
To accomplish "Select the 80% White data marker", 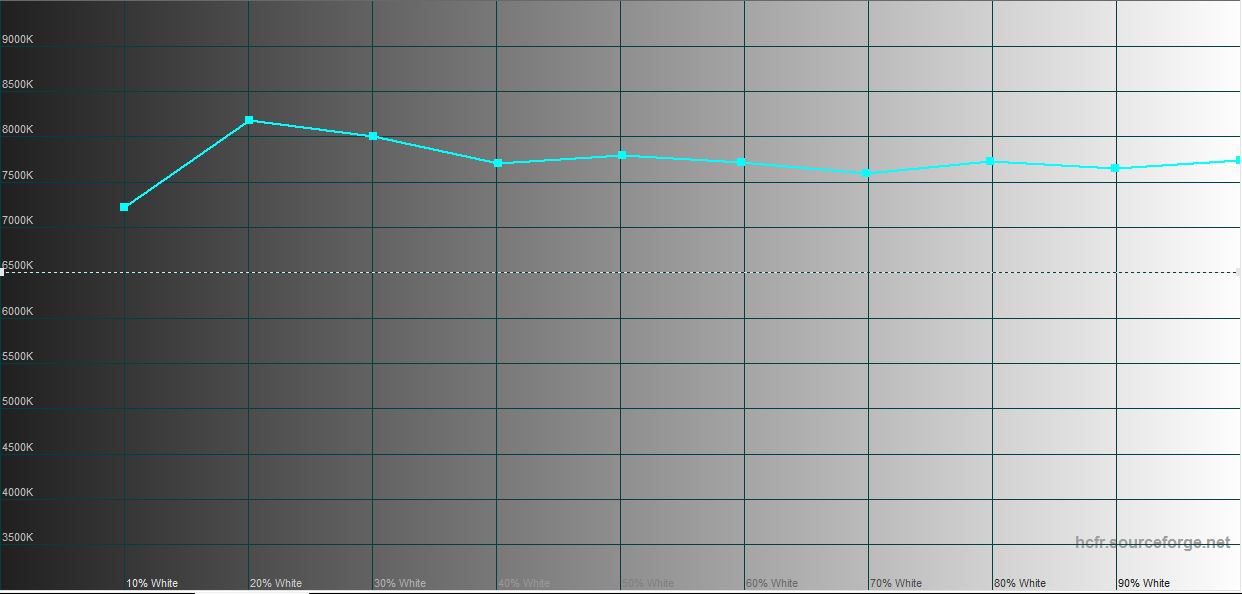I will click(x=990, y=161).
